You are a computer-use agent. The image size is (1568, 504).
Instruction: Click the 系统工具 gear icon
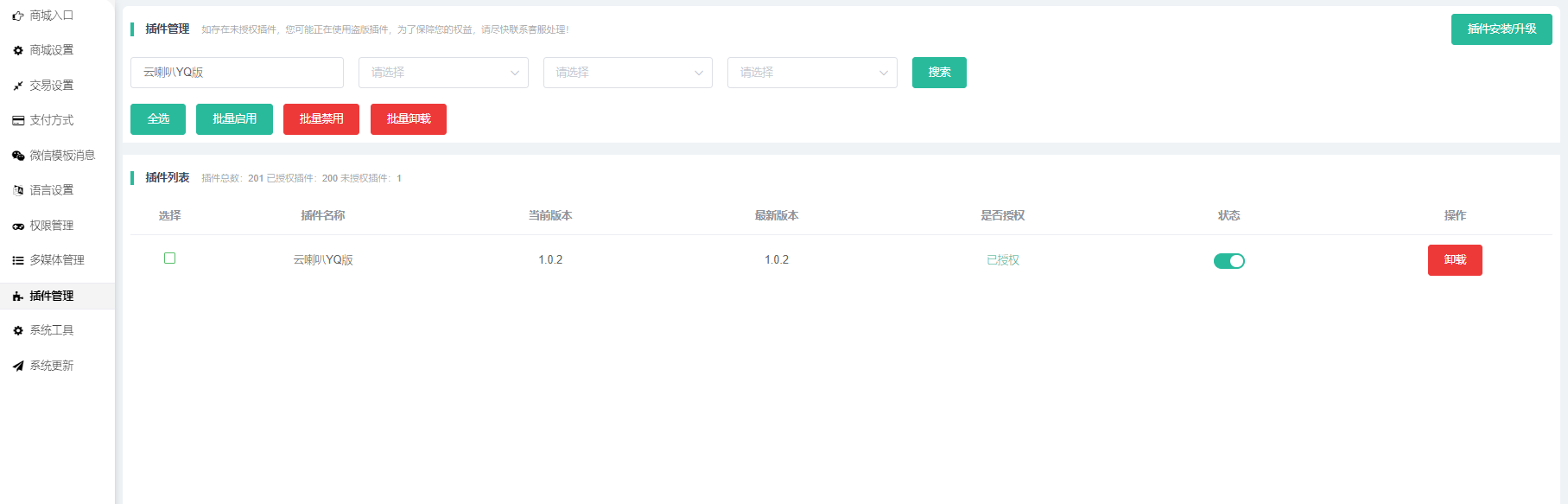(18, 330)
